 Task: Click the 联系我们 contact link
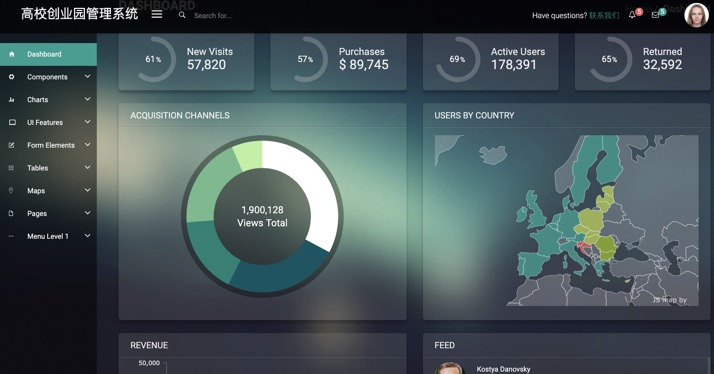click(x=604, y=15)
